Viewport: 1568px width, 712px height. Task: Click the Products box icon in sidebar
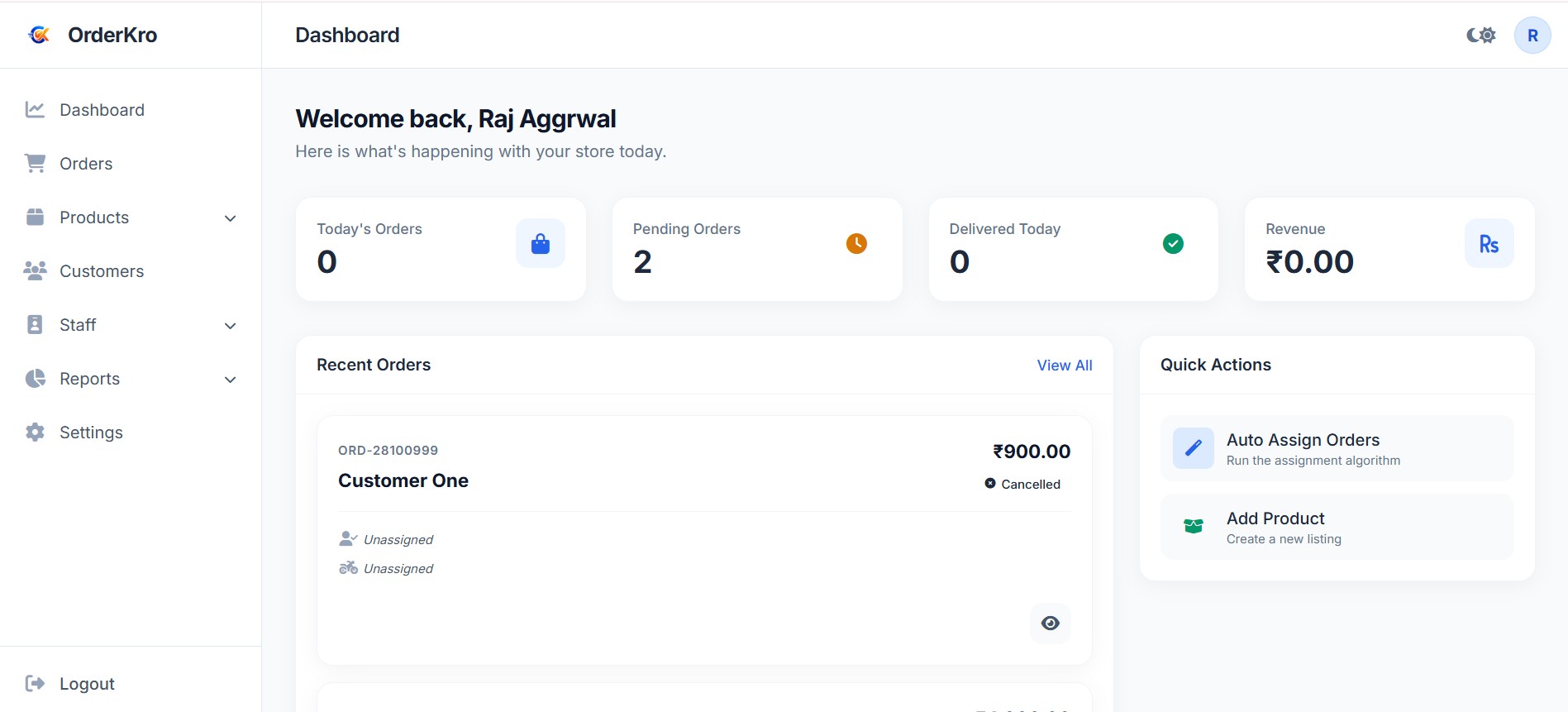click(x=35, y=217)
